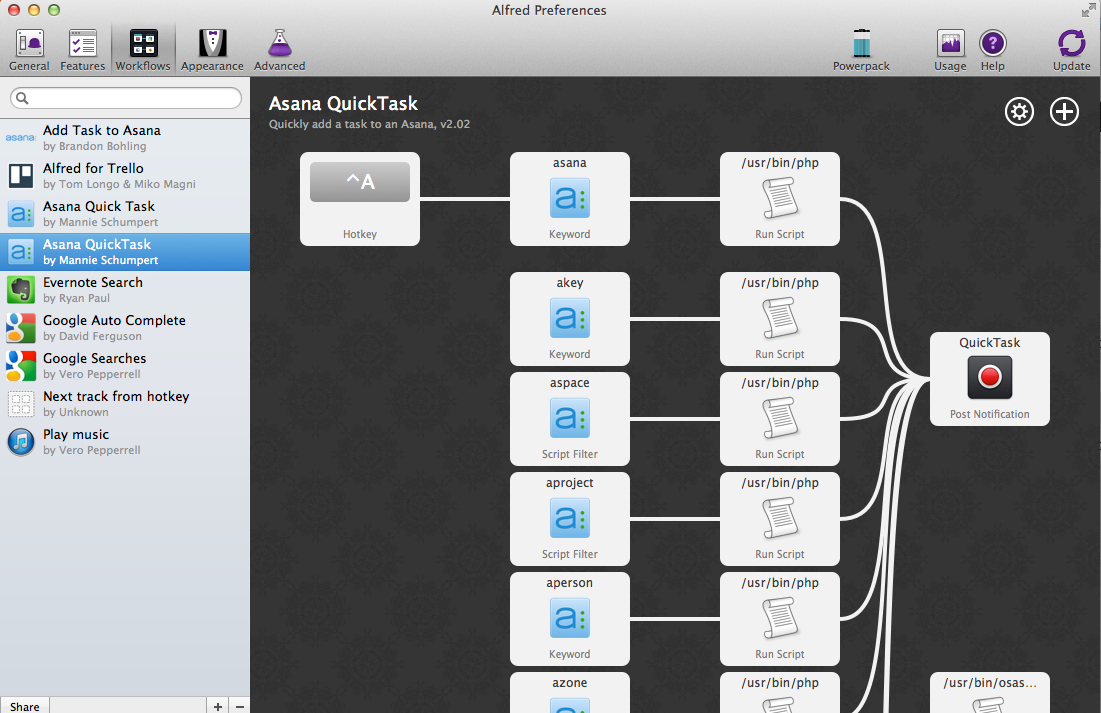Click the workflow search field
Screen dimensions: 1101x713
126,98
